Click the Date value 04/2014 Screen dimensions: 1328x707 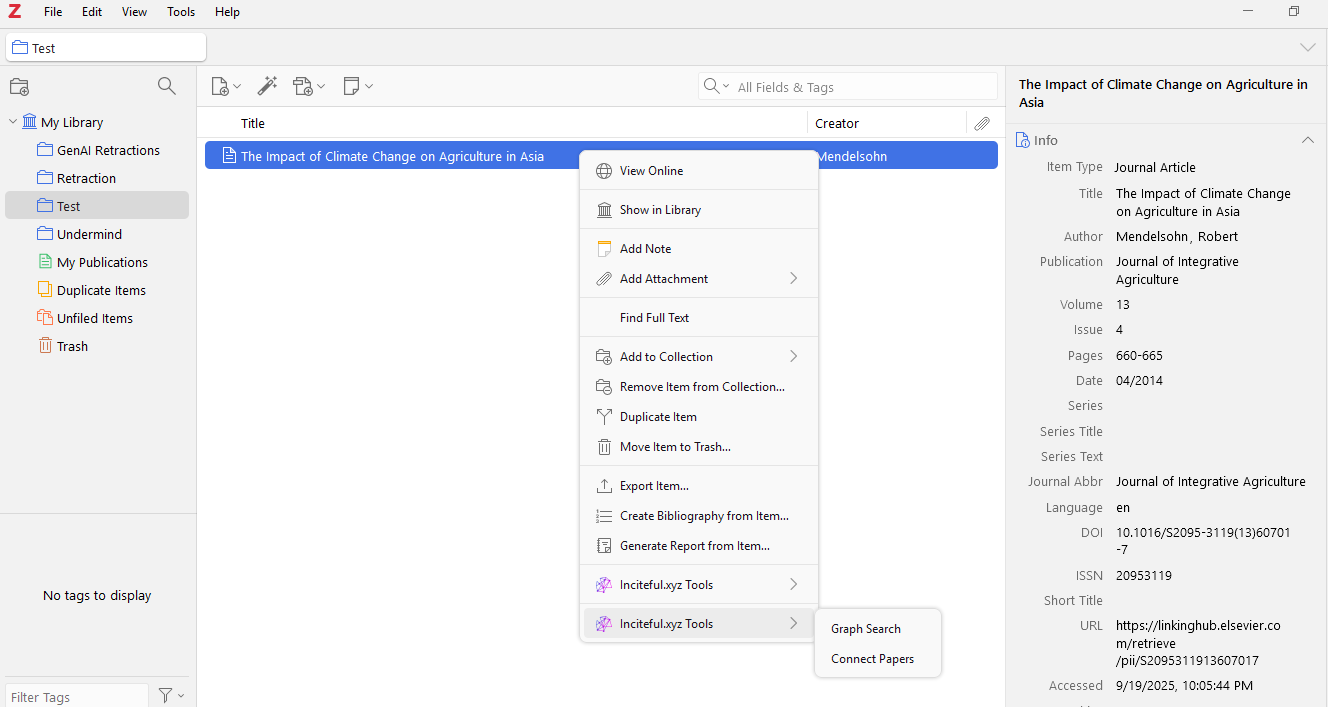(1139, 381)
